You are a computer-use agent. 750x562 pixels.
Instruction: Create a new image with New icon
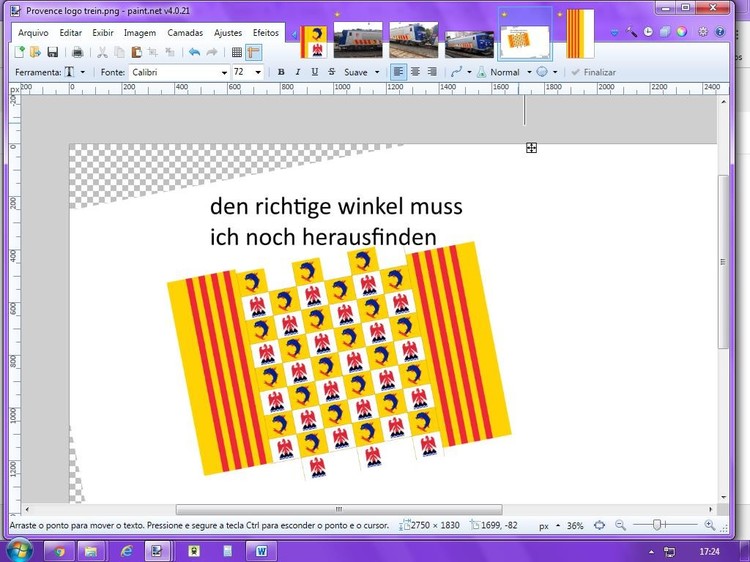19,52
